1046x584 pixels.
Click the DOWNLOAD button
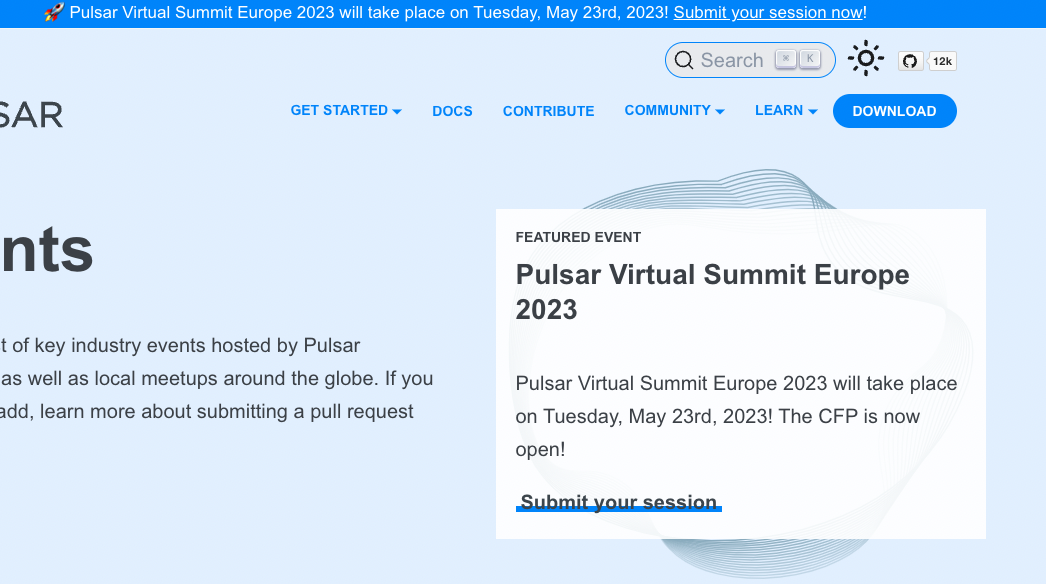tap(895, 111)
